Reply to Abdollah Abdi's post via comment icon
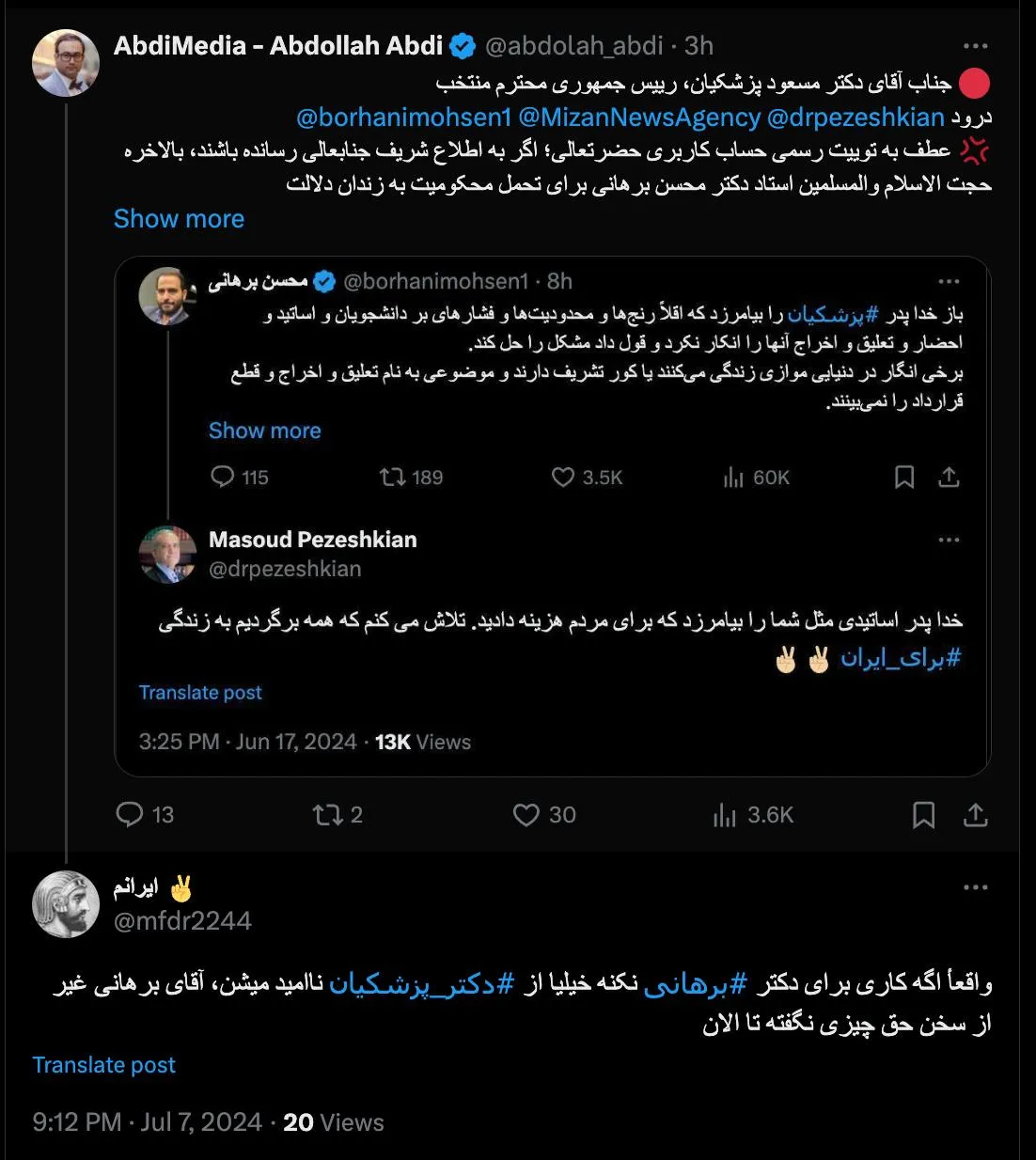The height and width of the screenshot is (1160, 1036). tap(129, 814)
